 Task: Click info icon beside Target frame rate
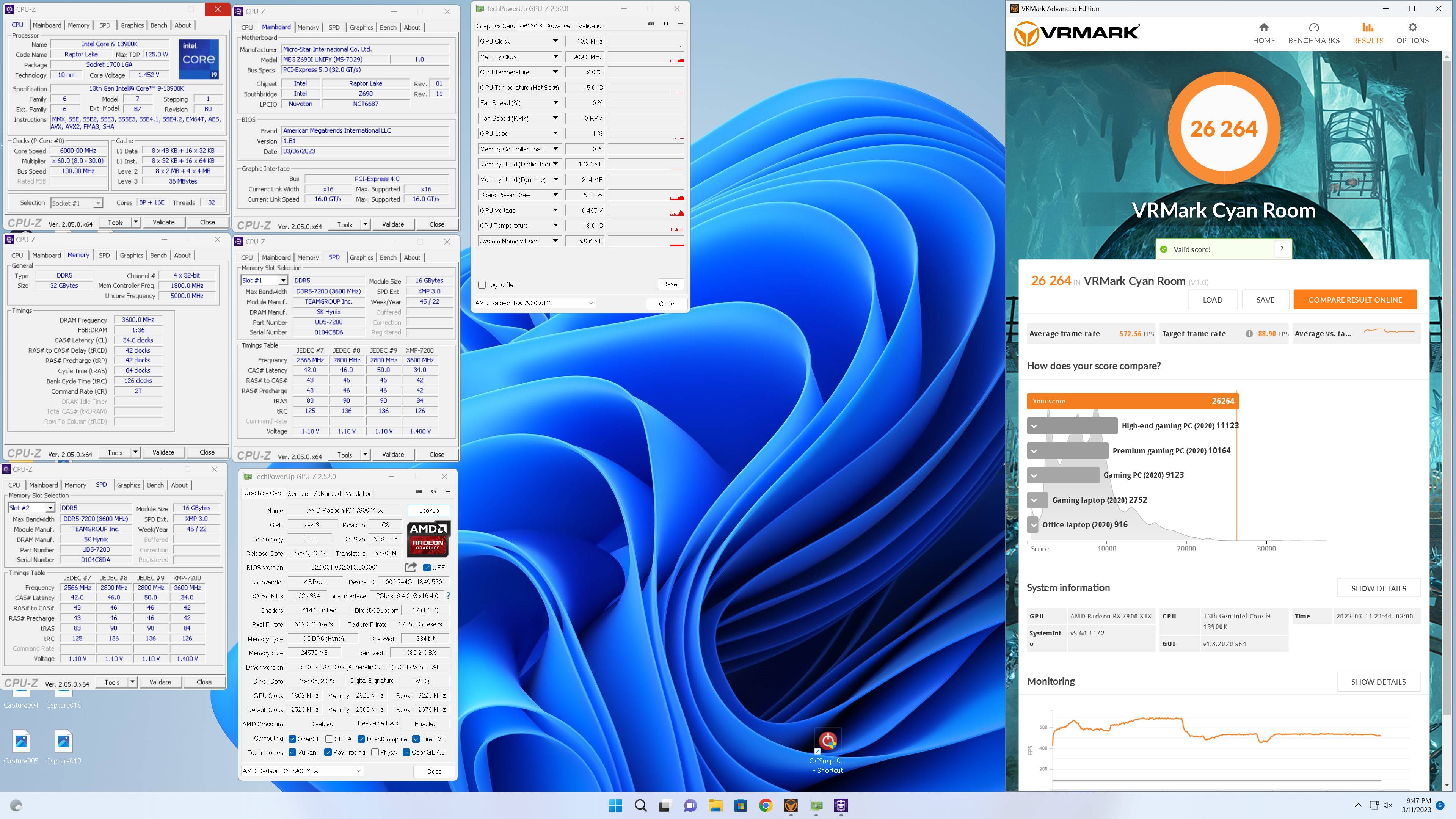pos(1249,334)
